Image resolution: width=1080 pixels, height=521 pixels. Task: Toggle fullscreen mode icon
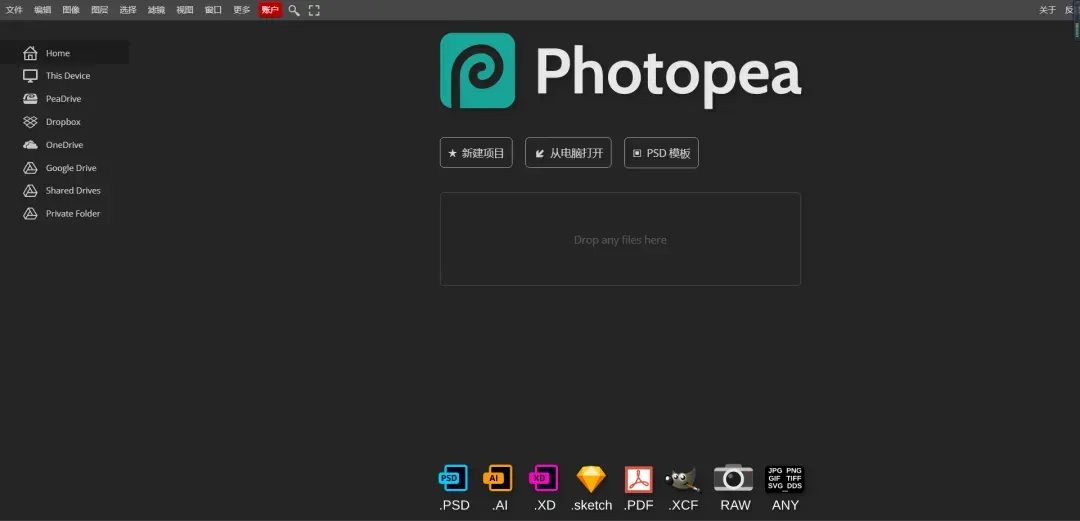click(x=314, y=10)
